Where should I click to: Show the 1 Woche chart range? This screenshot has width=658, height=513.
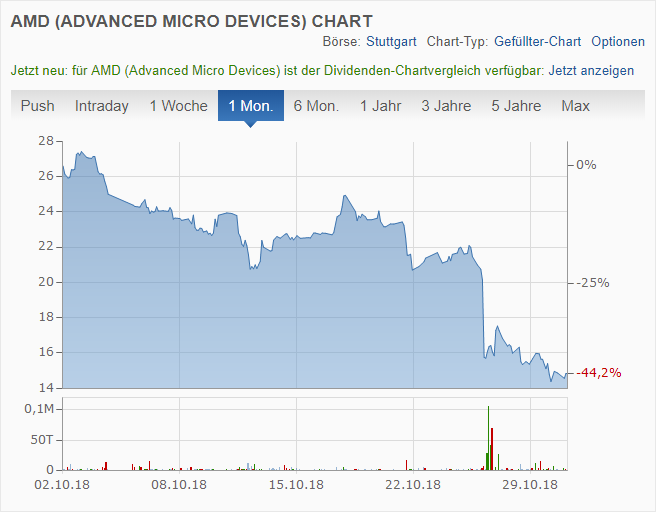click(x=178, y=106)
